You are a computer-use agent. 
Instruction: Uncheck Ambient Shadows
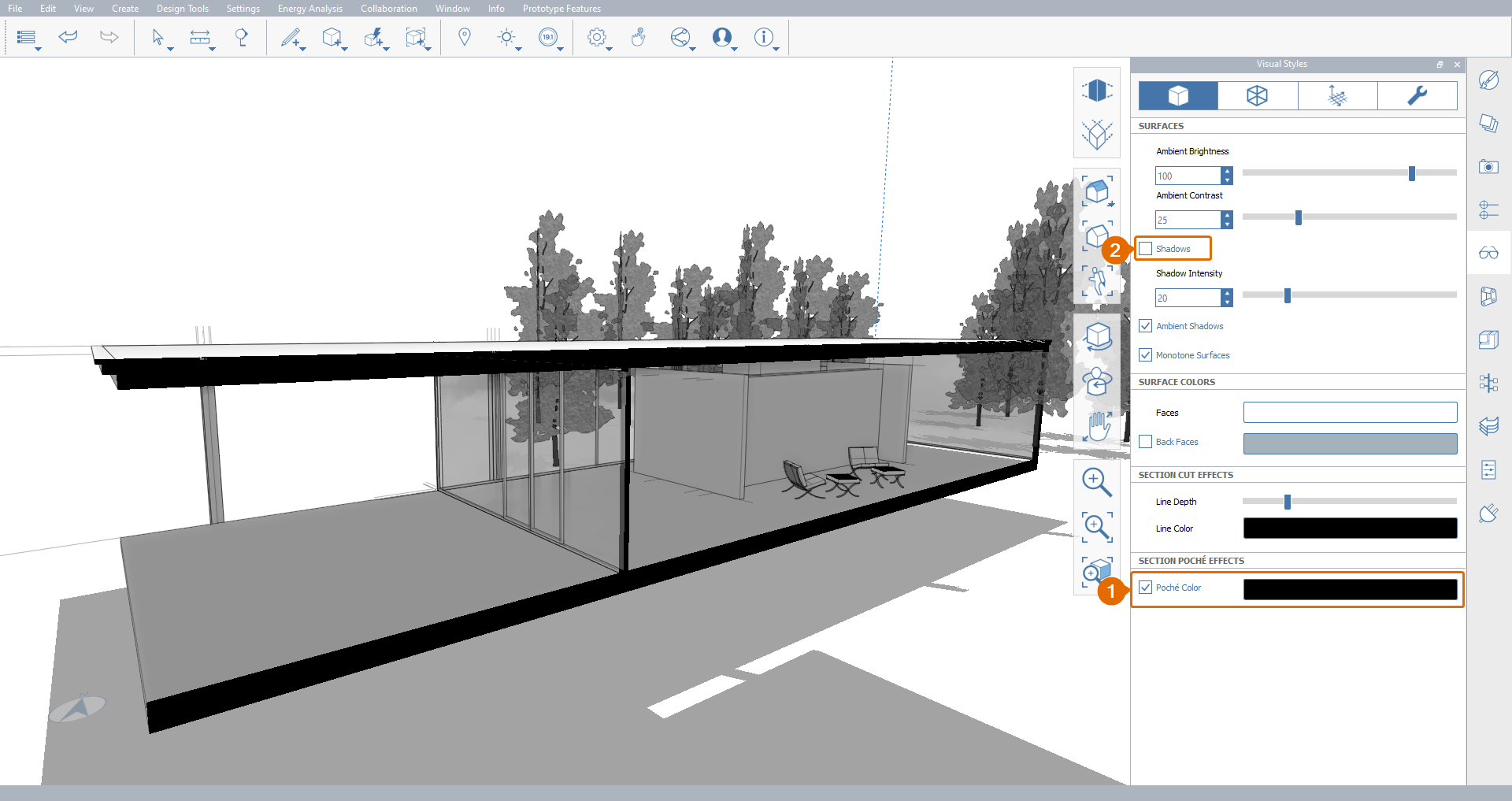pyautogui.click(x=1146, y=325)
